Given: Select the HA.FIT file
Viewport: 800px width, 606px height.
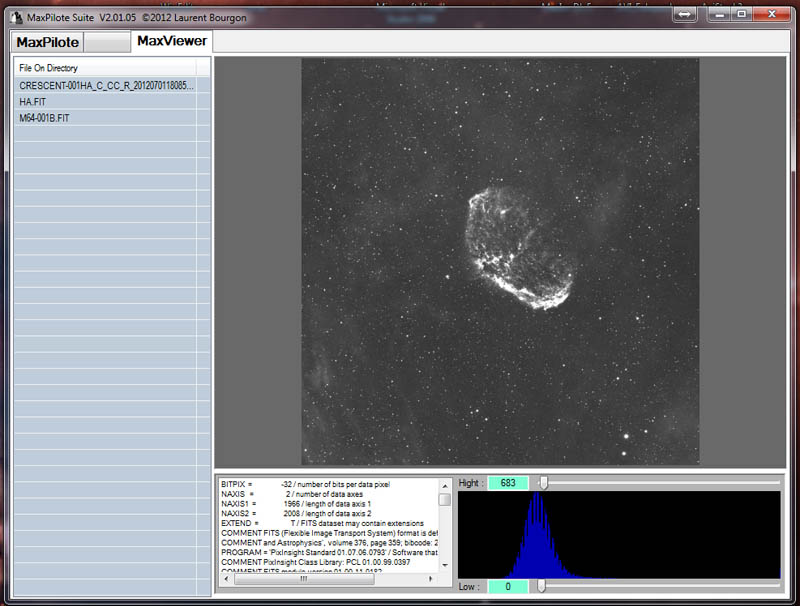Looking at the screenshot, I should coord(112,102).
